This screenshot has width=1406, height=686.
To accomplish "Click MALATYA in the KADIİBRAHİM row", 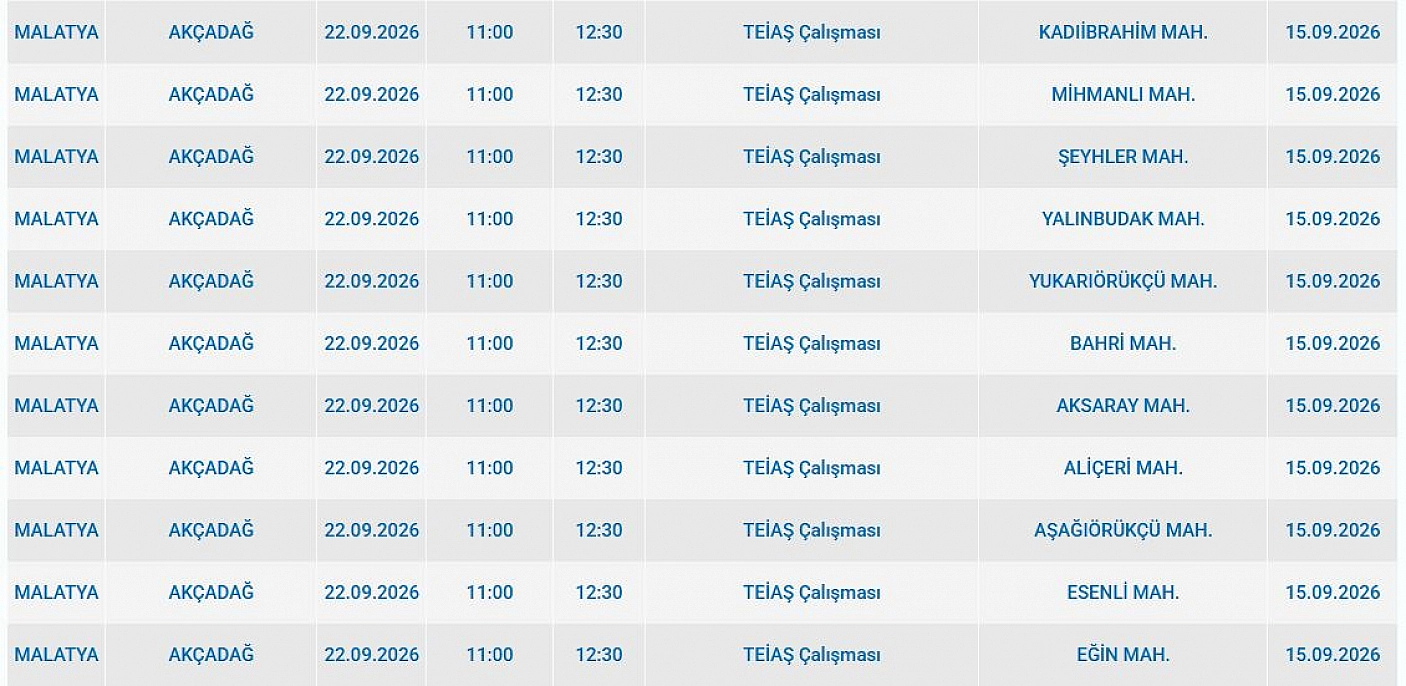I will [x=56, y=32].
